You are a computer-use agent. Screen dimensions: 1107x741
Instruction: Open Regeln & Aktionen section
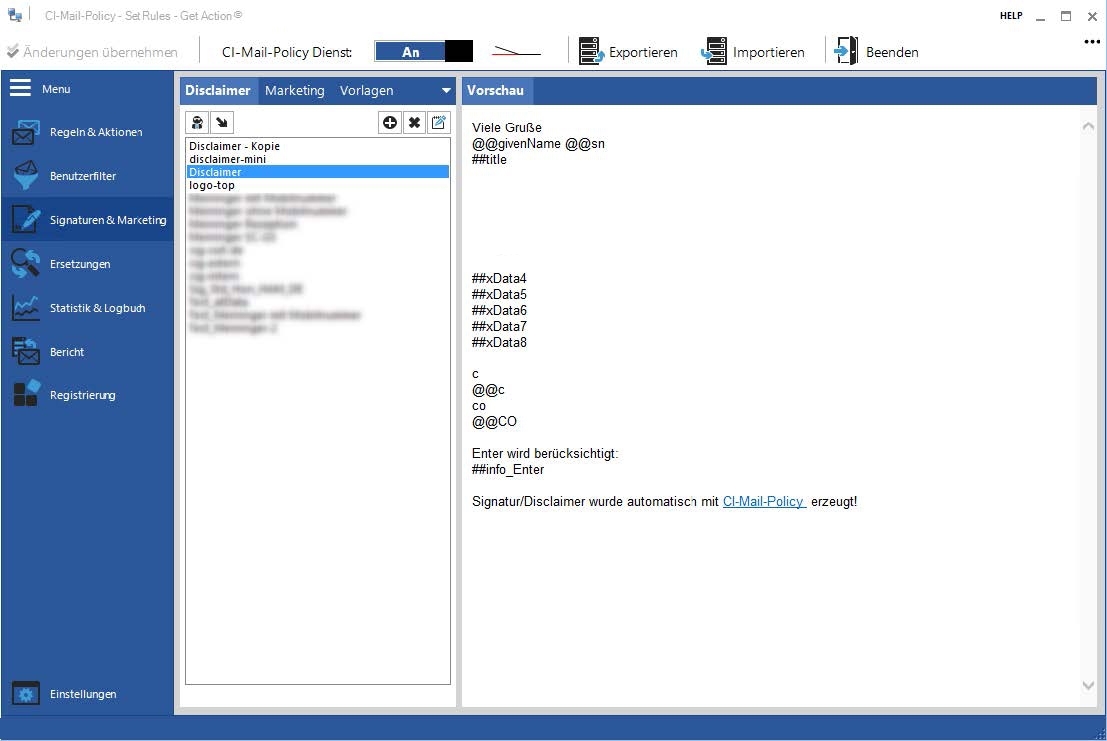[x=88, y=132]
